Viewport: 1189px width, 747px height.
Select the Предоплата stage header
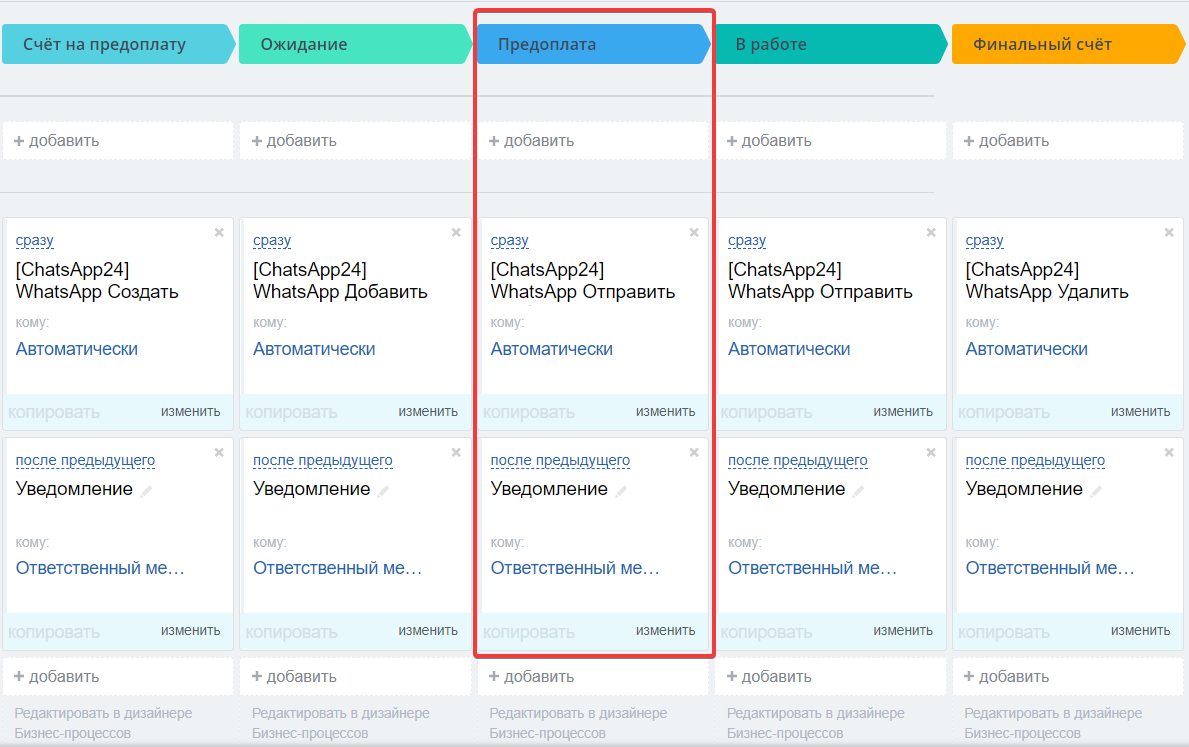coord(590,44)
